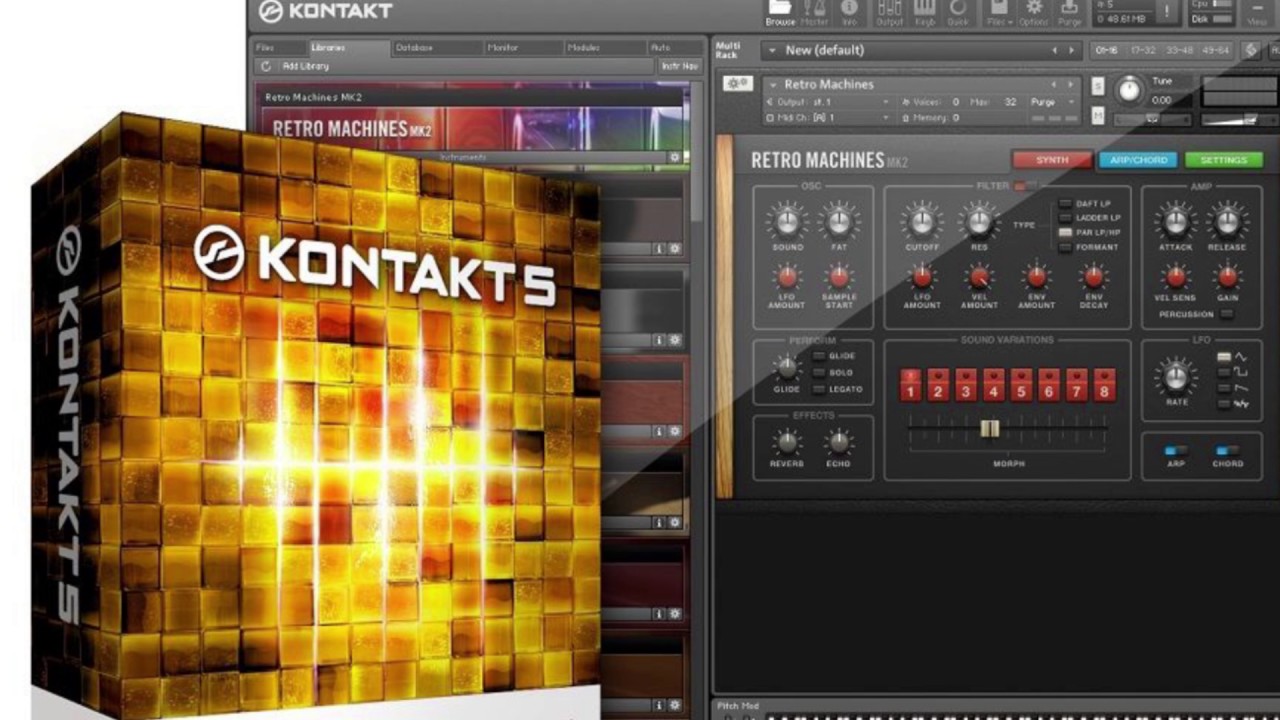Click the amp Attack knob
The image size is (1280, 720).
(x=1175, y=220)
